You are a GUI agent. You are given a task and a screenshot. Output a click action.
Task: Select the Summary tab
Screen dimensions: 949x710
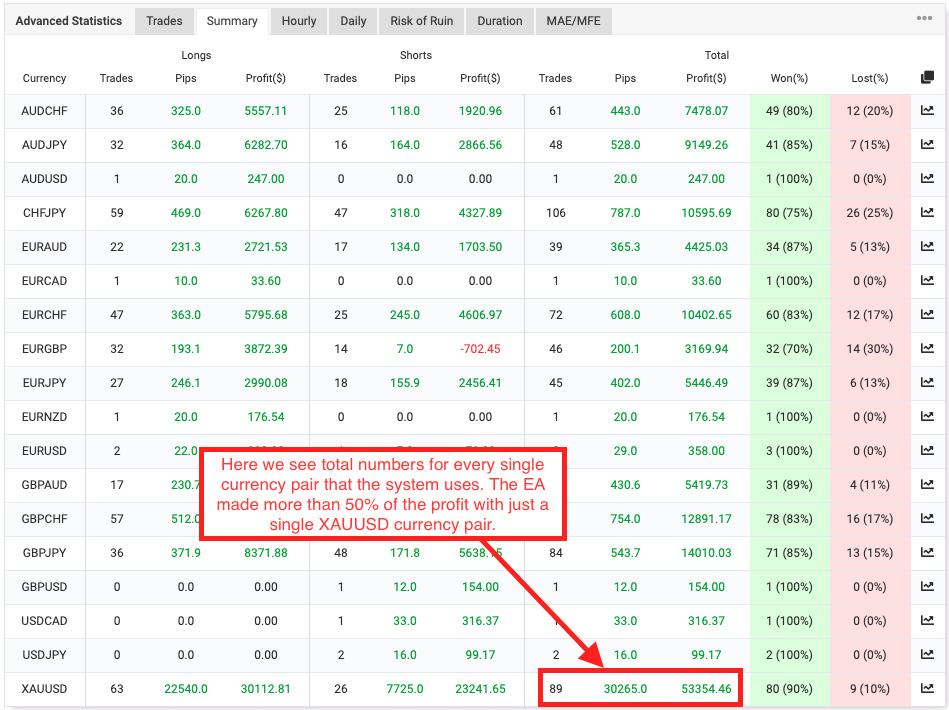pos(232,21)
